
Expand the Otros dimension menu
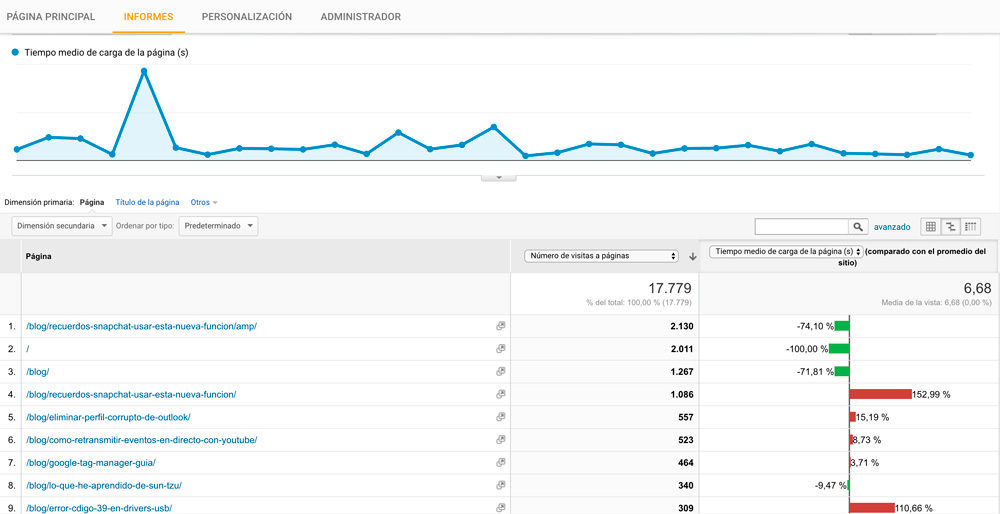(203, 202)
